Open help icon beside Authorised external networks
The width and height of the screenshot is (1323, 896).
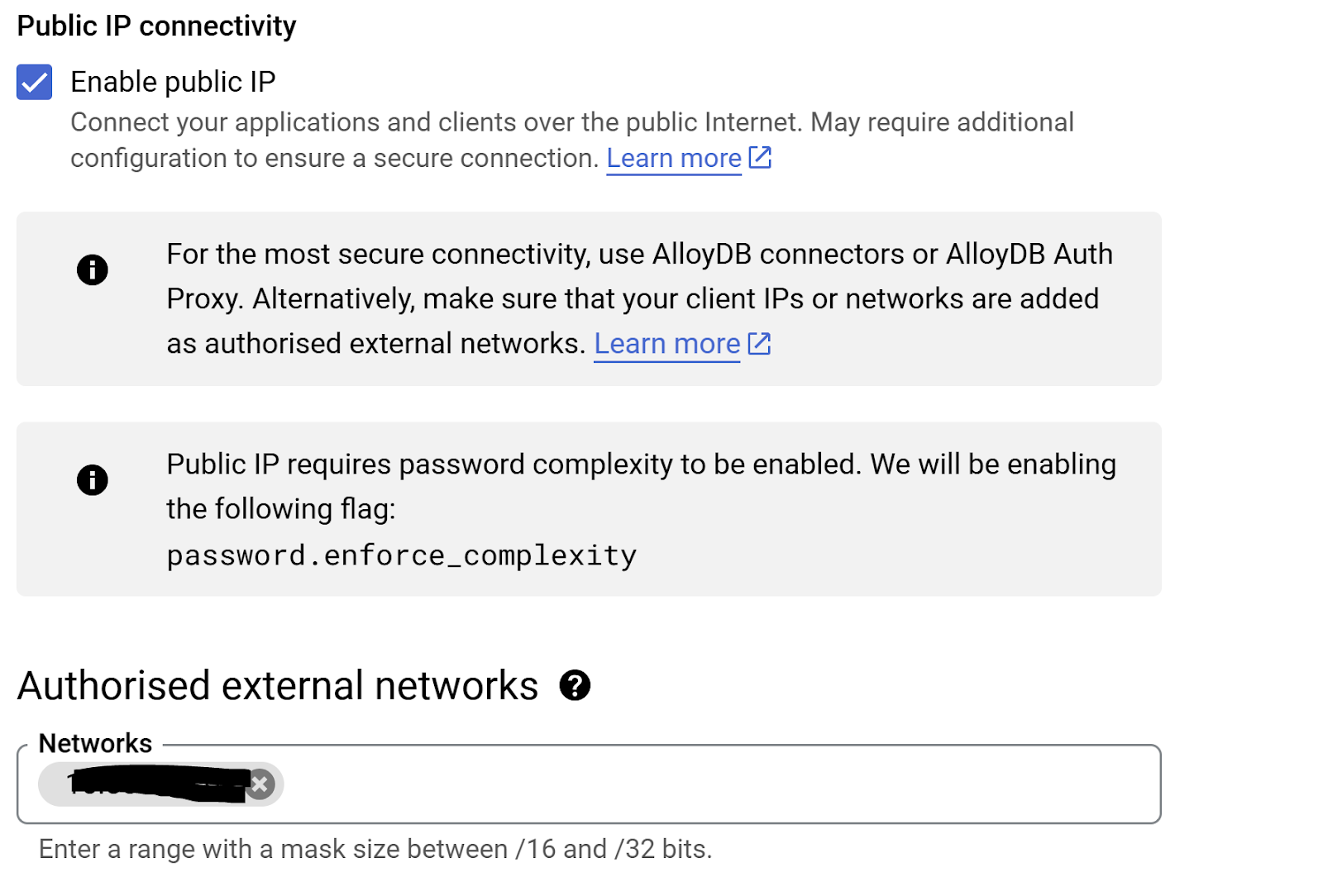[575, 685]
